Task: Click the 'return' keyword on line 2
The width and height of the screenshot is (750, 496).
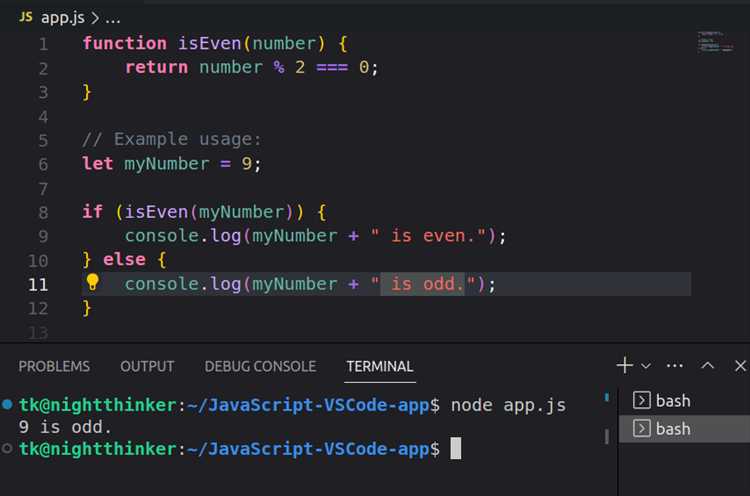Action: click(156, 67)
